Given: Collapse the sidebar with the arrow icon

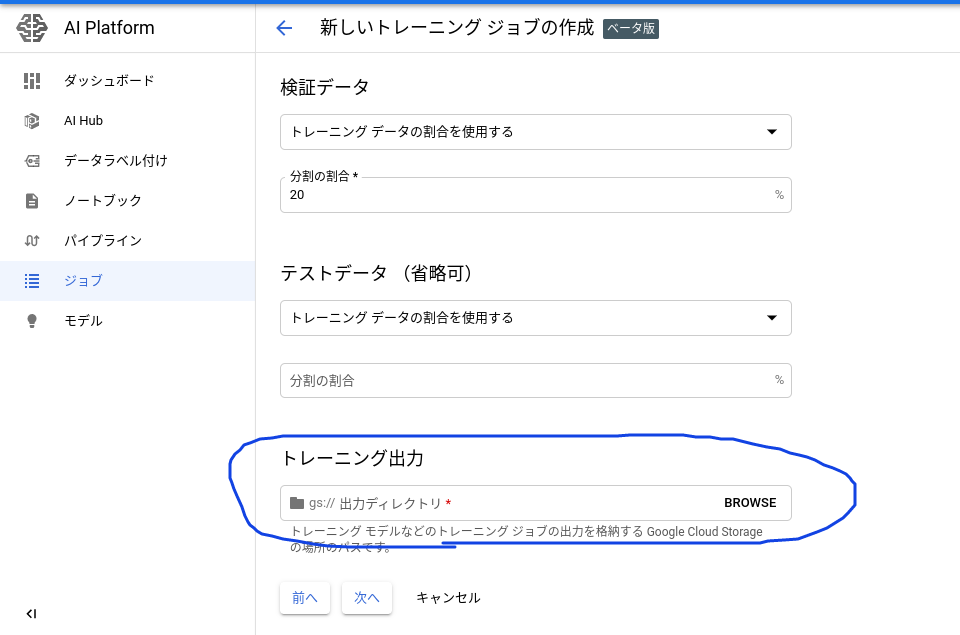Looking at the screenshot, I should click(x=31, y=614).
